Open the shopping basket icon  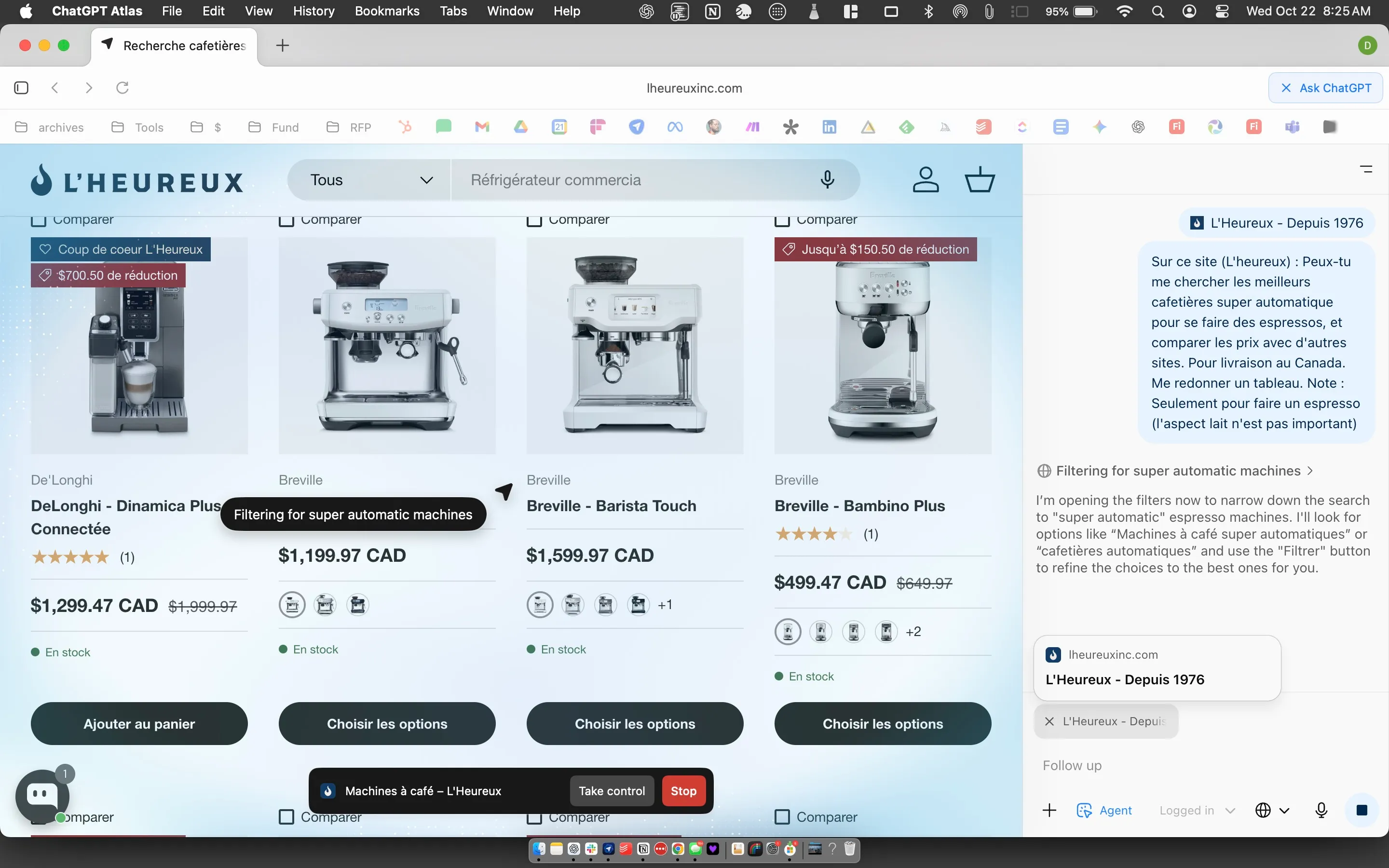tap(980, 180)
